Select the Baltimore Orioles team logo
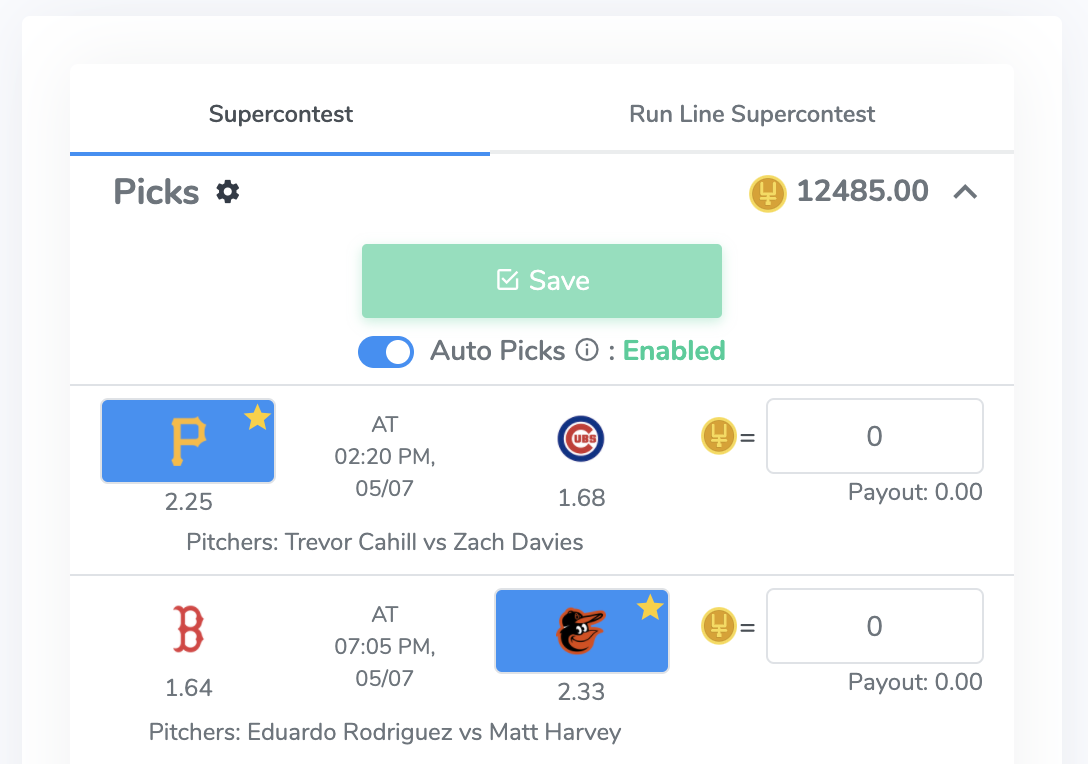Viewport: 1088px width, 764px height. click(x=581, y=631)
